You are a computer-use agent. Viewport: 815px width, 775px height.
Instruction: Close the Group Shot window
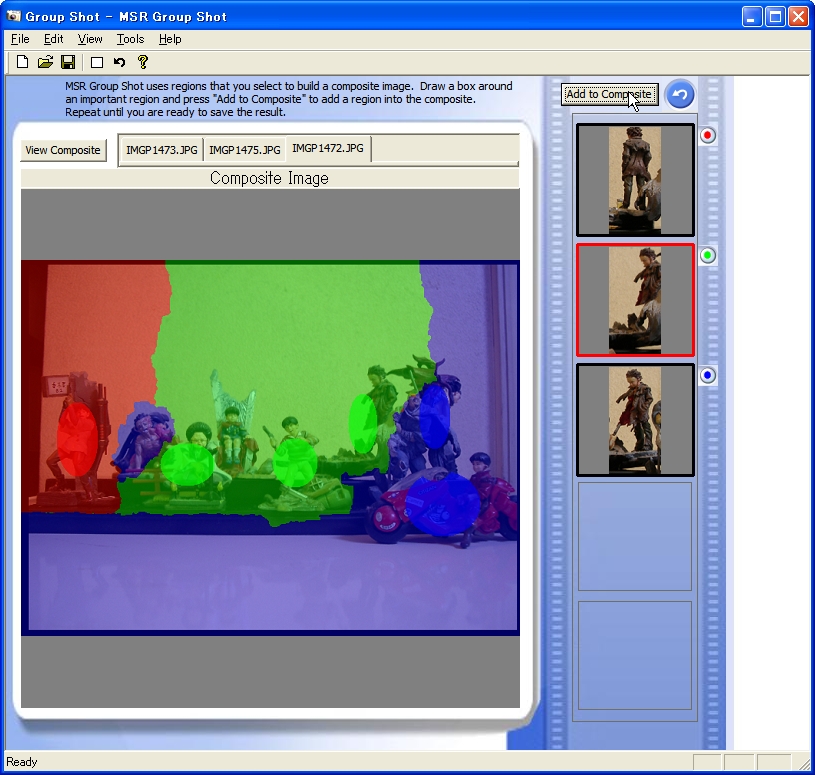[798, 17]
